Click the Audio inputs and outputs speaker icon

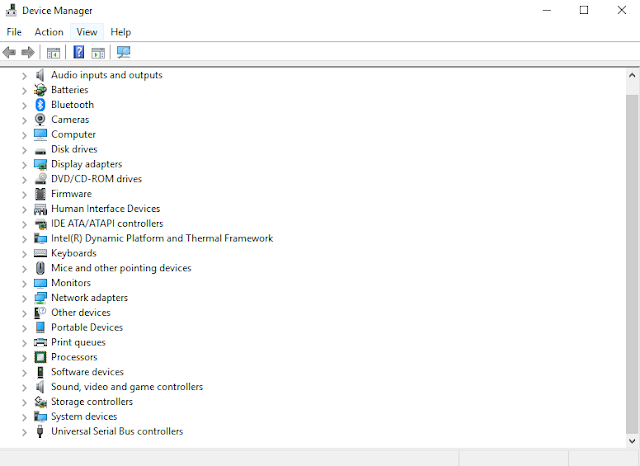40,75
